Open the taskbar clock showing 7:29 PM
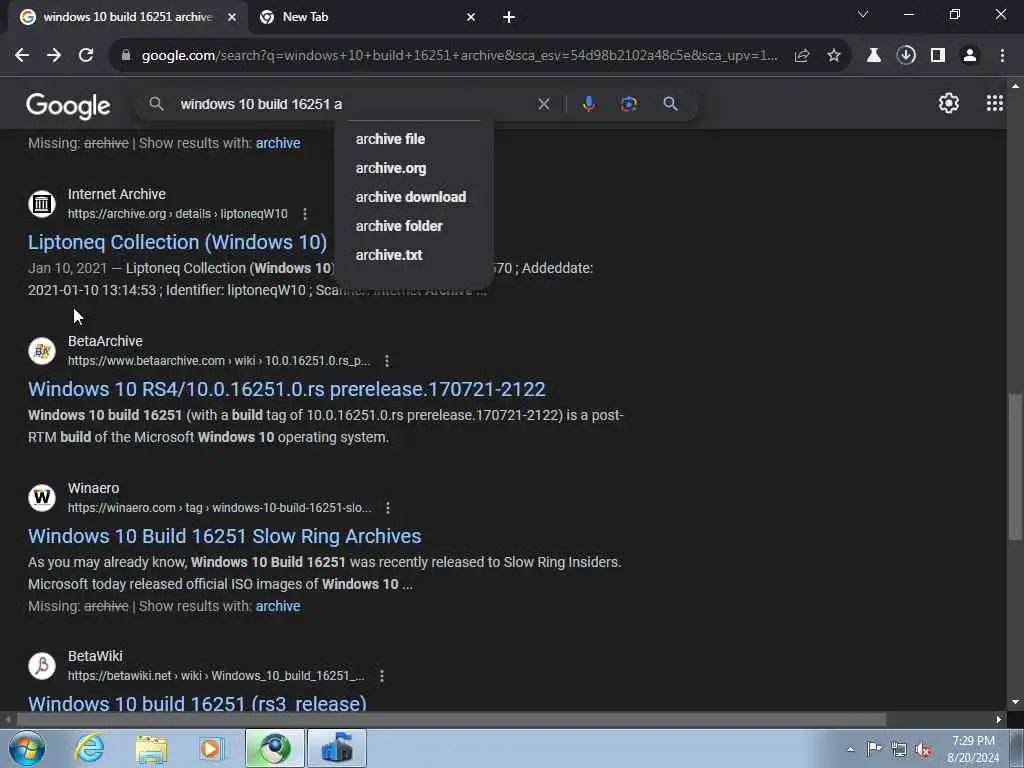1024x768 pixels. coord(973,749)
